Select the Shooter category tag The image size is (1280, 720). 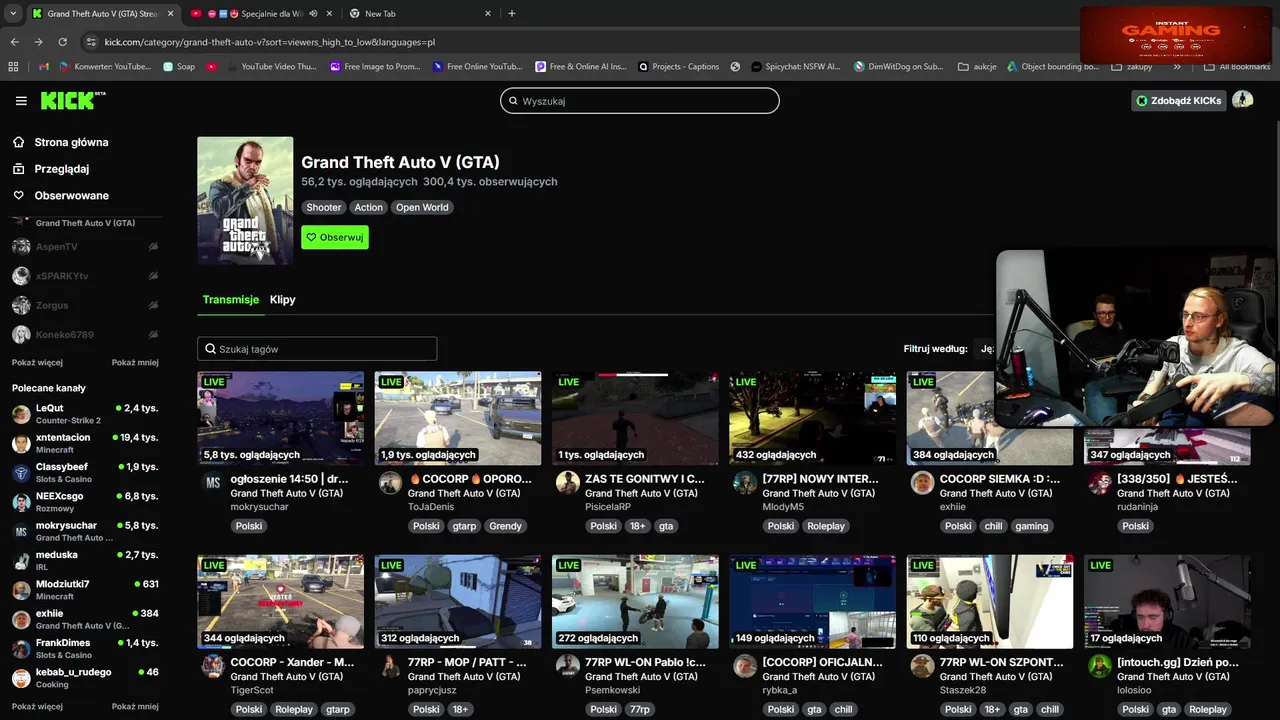coord(323,207)
